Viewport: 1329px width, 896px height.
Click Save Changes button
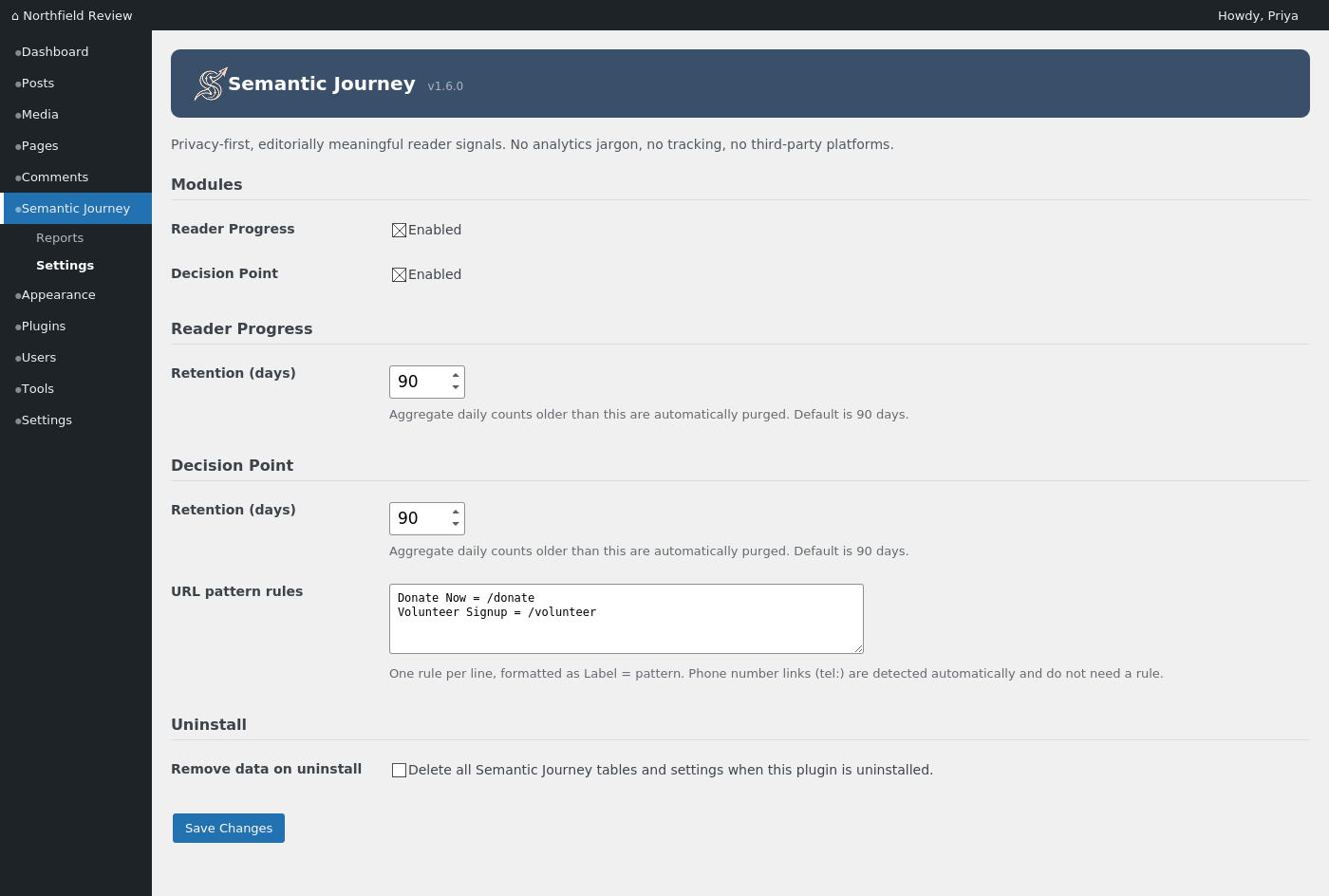click(x=229, y=828)
